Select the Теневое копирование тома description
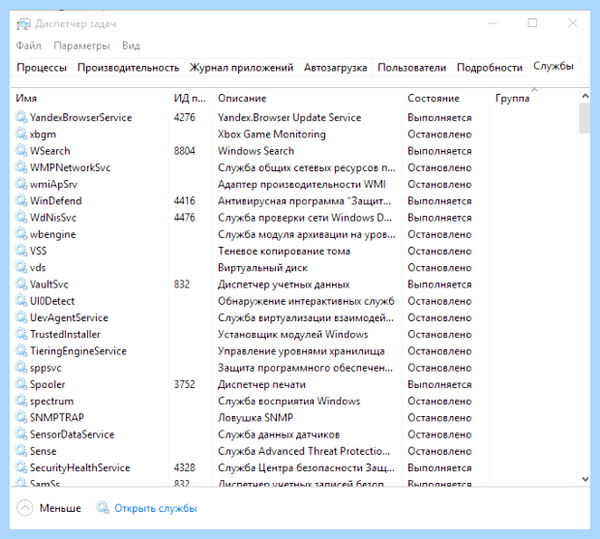This screenshot has height=539, width=600. tap(284, 251)
